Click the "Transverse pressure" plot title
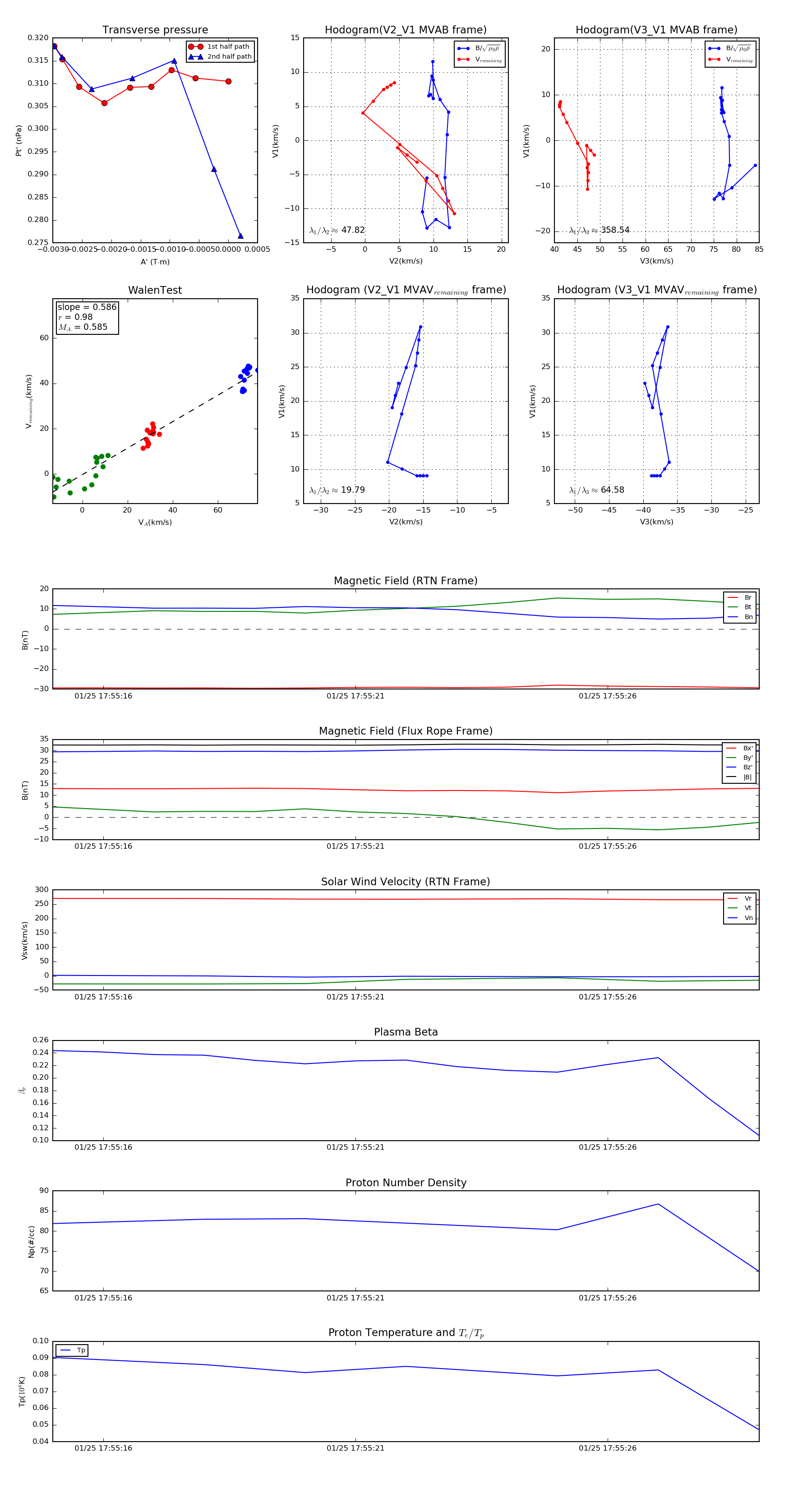Viewport: 812px width, 1489px height. [155, 29]
